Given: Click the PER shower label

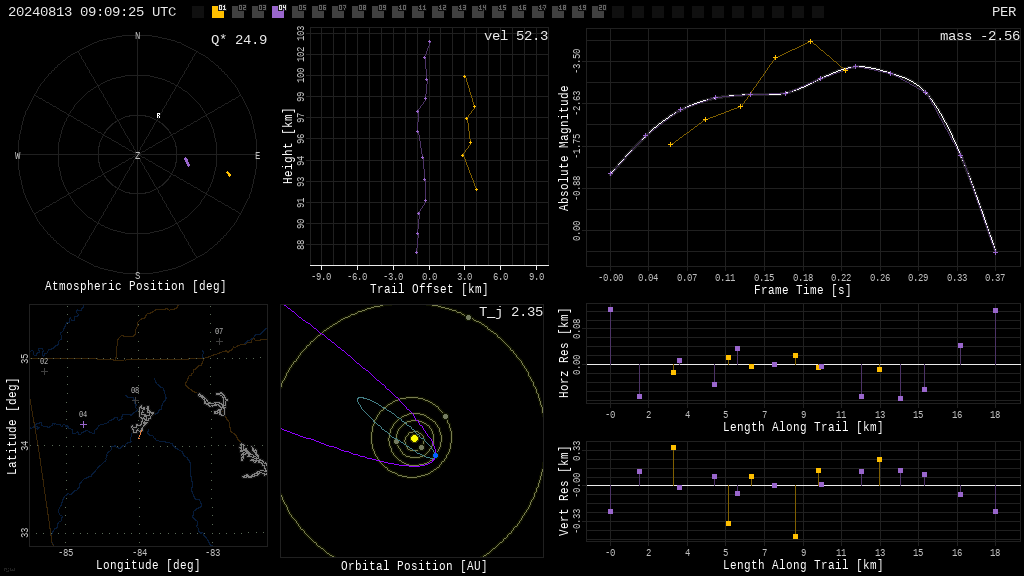Looking at the screenshot, I should [x=1004, y=12].
